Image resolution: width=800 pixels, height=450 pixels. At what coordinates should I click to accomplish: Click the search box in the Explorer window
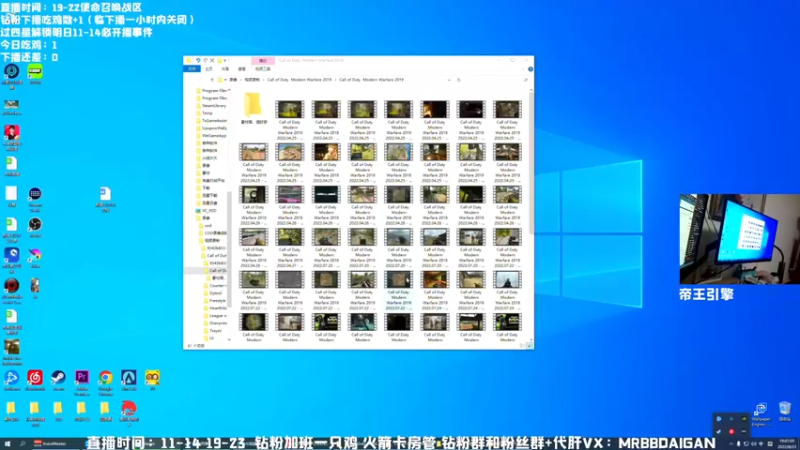point(497,80)
